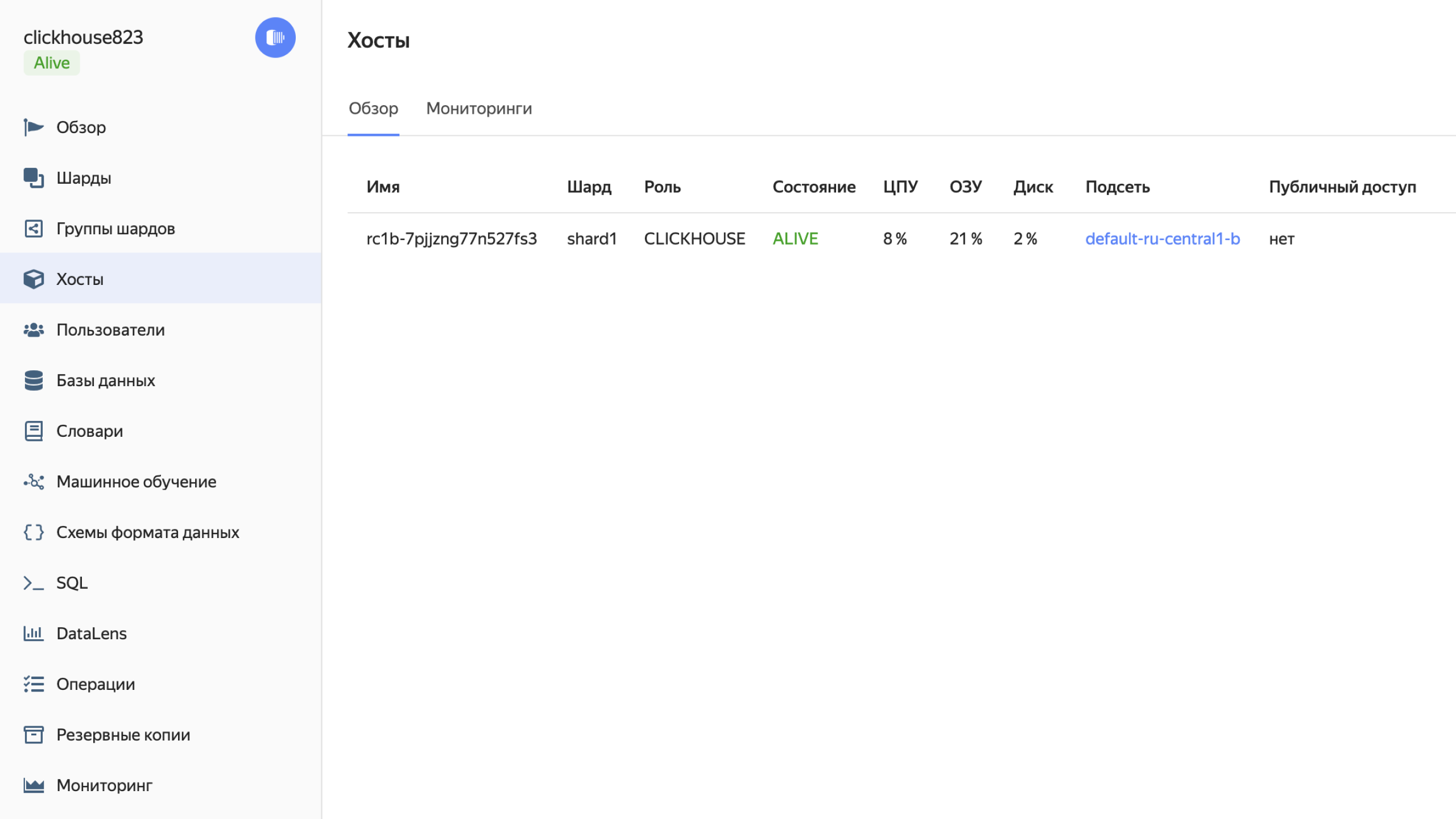
Task: Click the 2 % disk value
Action: [x=1025, y=239]
